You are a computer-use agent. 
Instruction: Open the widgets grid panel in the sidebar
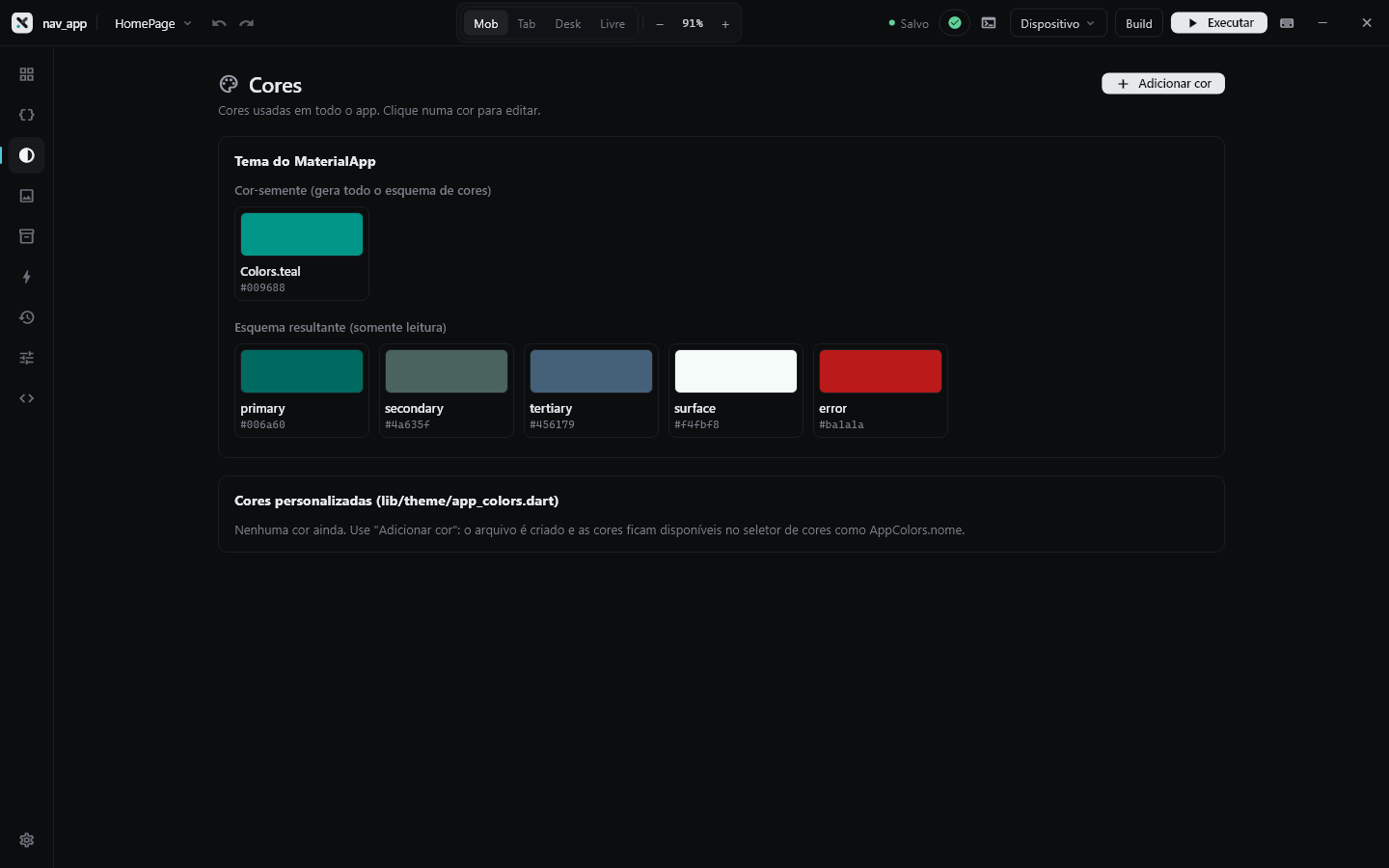[x=27, y=74]
